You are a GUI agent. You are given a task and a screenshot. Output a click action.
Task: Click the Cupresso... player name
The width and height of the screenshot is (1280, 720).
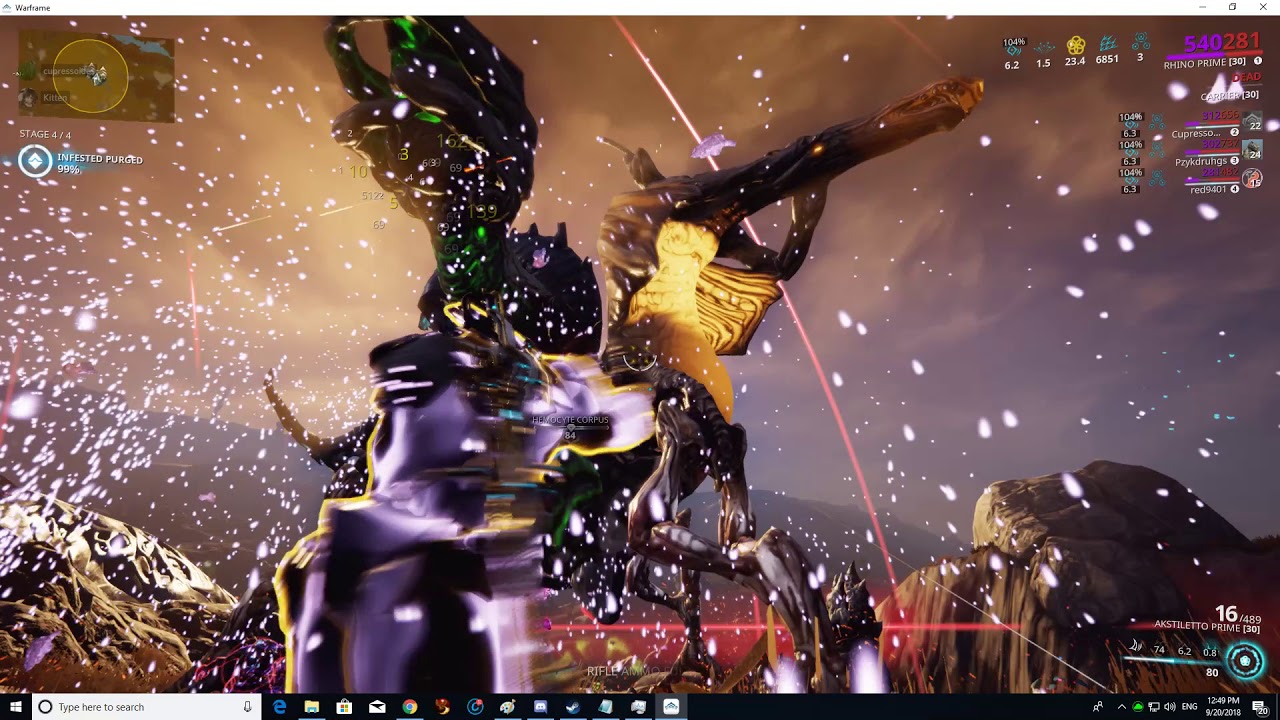coord(1196,133)
